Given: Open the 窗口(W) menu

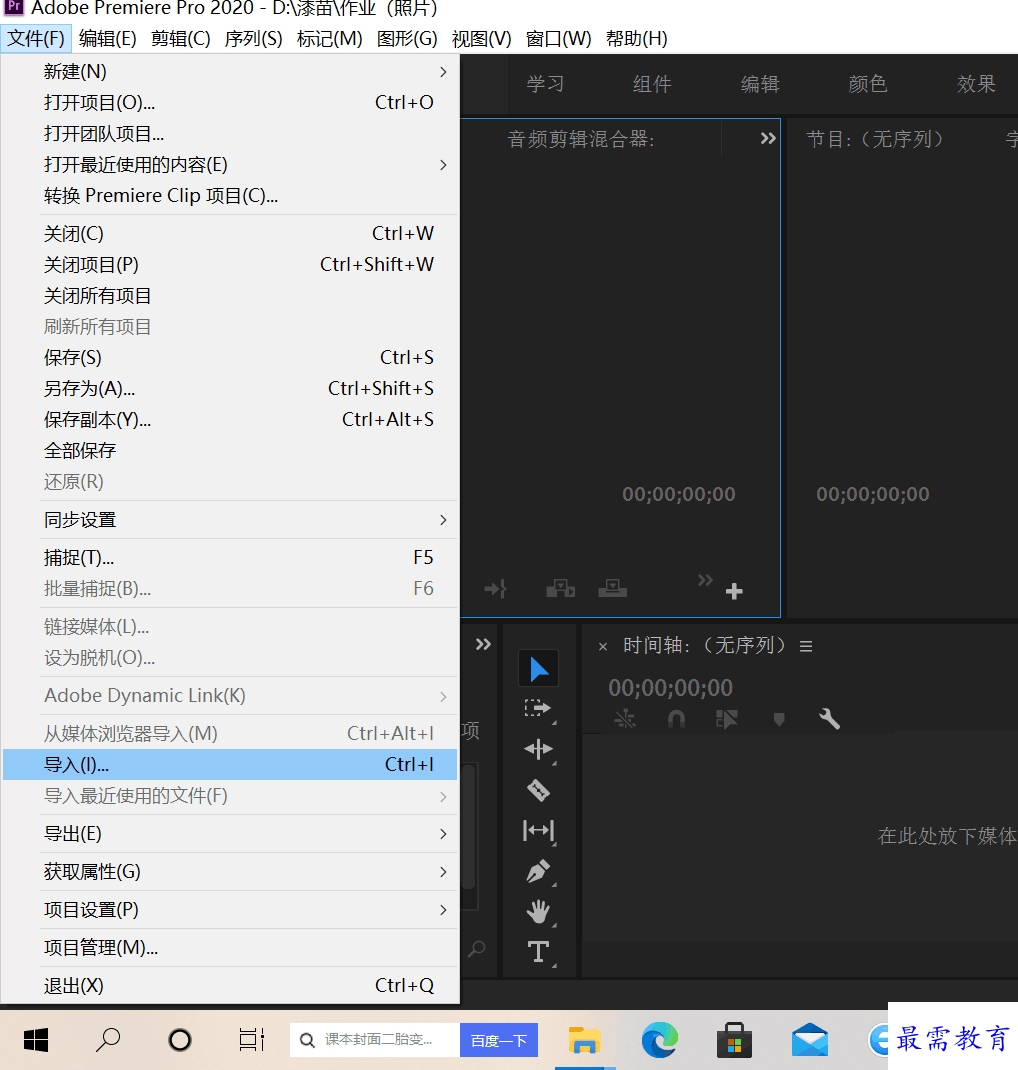Looking at the screenshot, I should click(558, 38).
